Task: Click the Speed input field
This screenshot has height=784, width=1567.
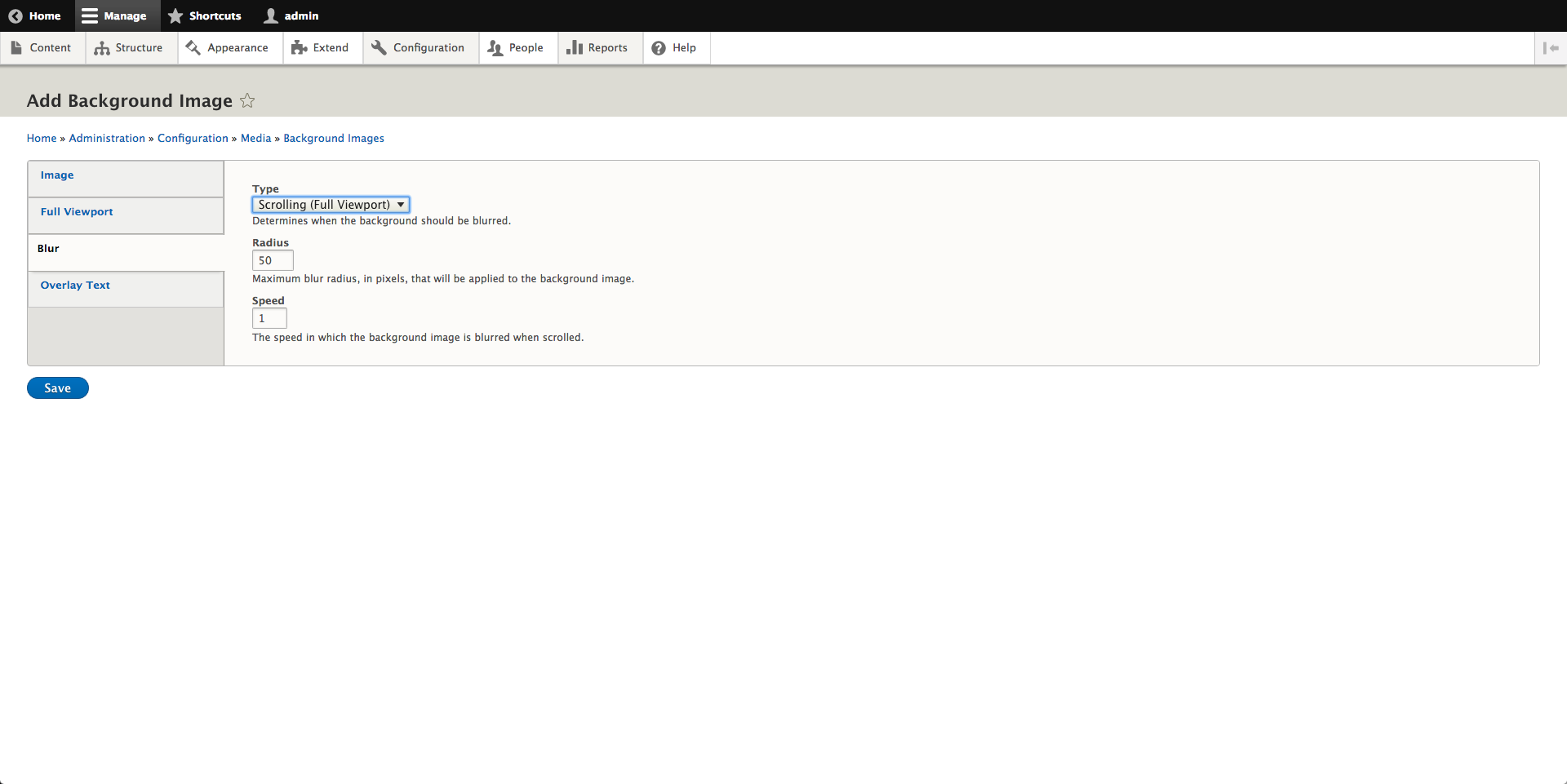Action: point(269,319)
